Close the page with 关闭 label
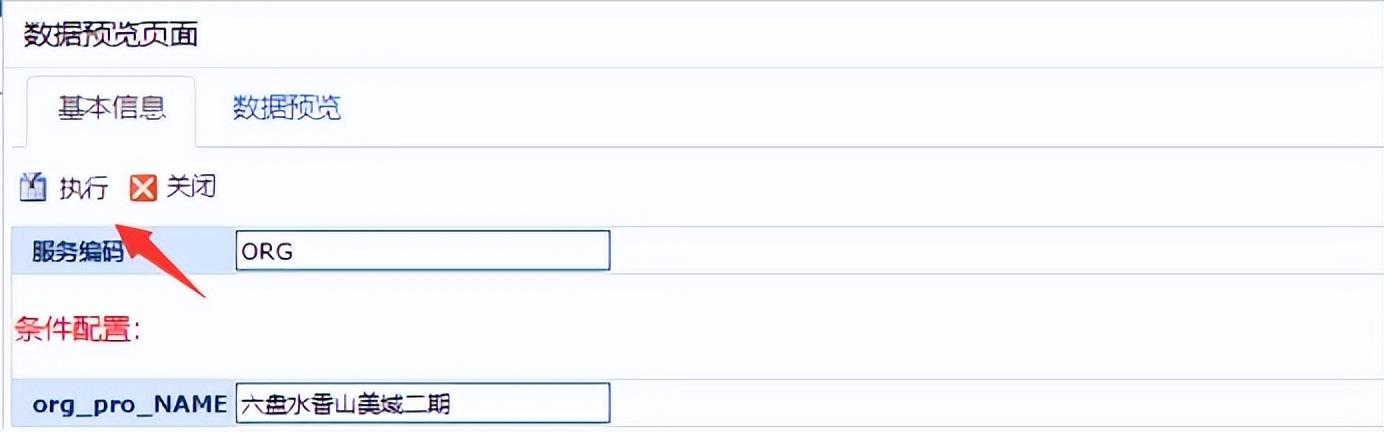 pyautogui.click(x=191, y=187)
